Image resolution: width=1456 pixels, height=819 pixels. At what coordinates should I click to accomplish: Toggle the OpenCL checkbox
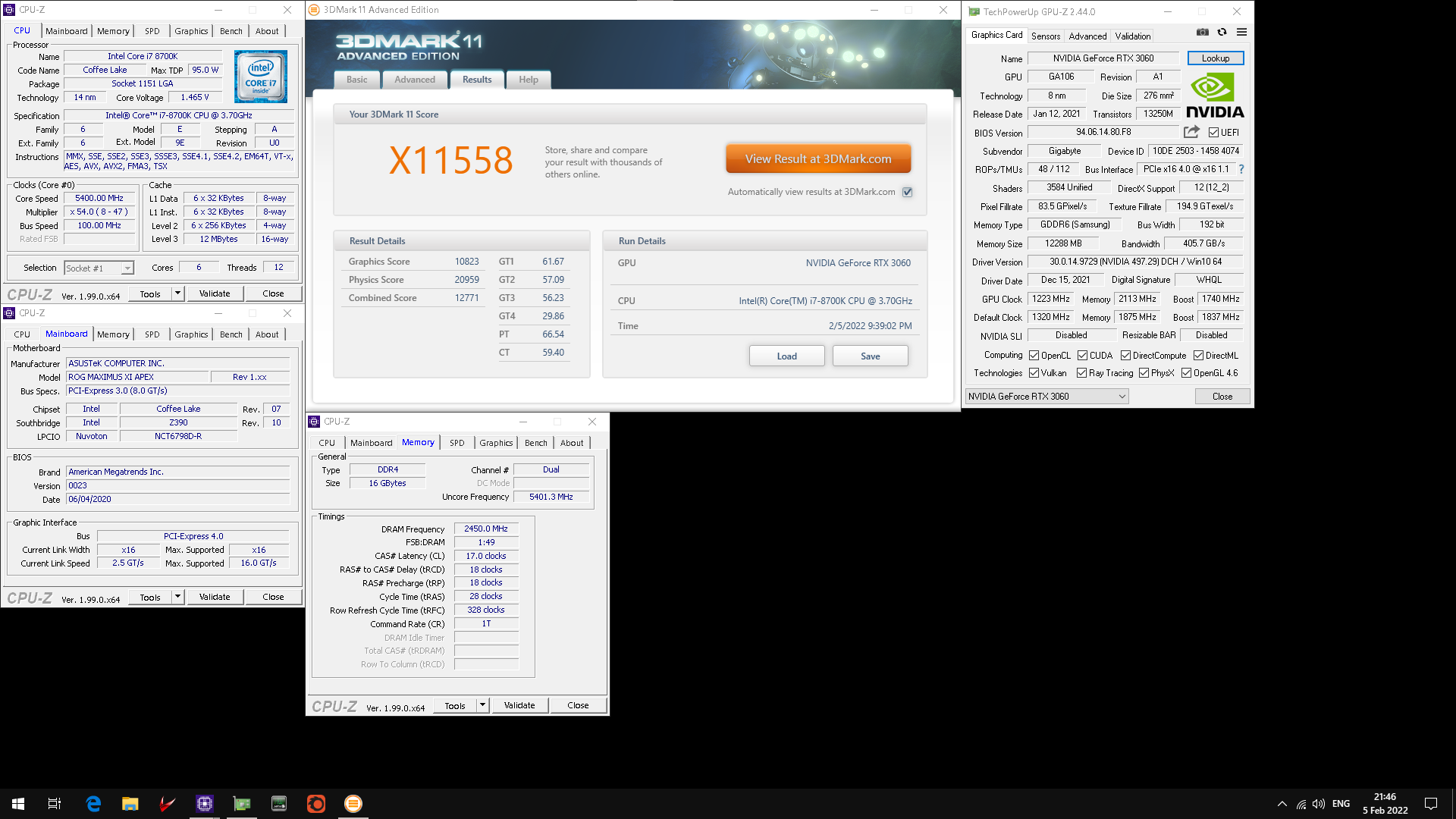[x=1034, y=356]
